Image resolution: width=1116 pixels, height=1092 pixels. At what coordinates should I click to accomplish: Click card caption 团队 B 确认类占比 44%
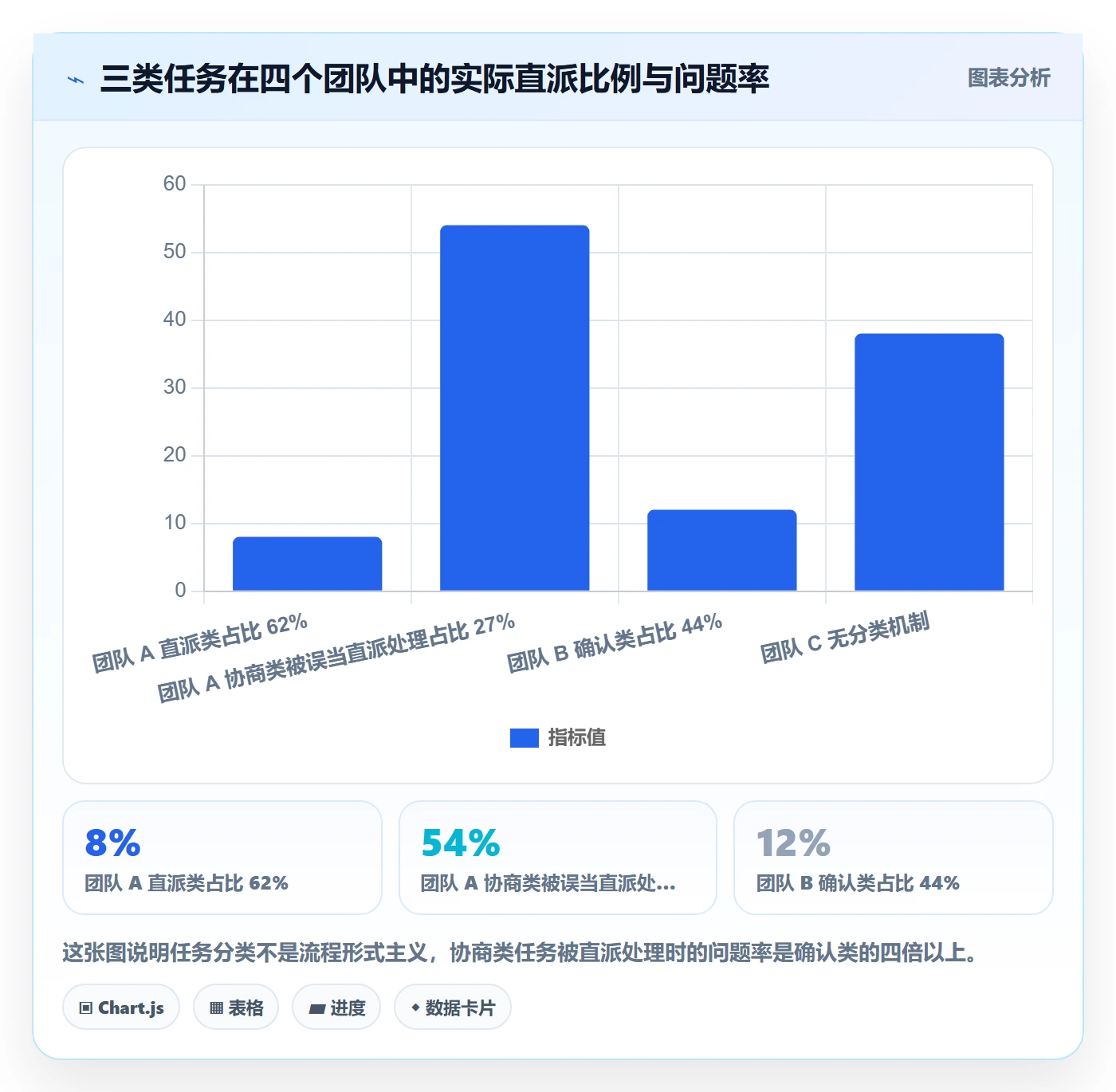click(858, 883)
